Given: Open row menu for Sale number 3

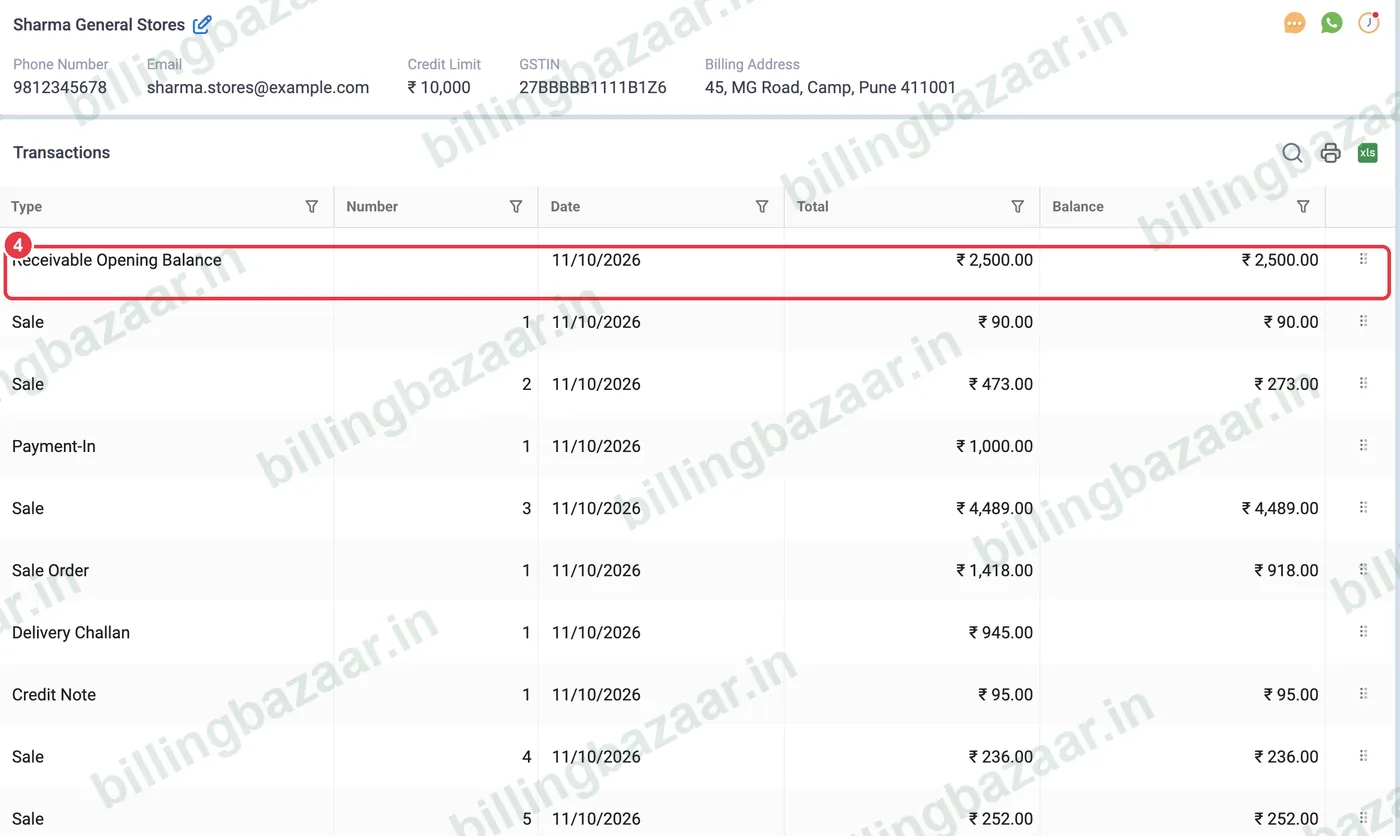Looking at the screenshot, I should click(x=1363, y=508).
